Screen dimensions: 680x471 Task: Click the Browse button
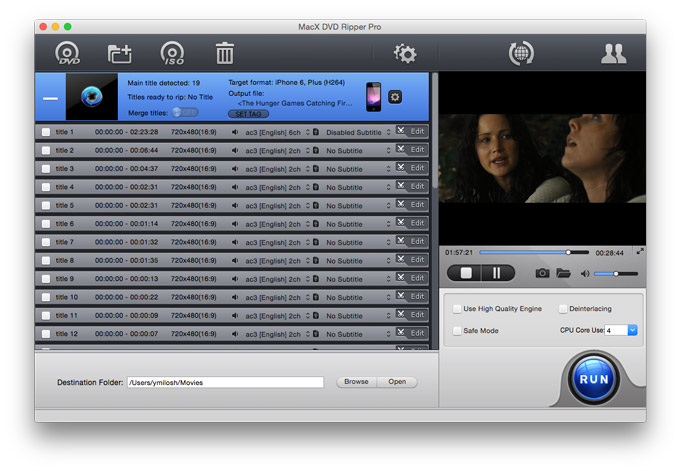point(356,382)
